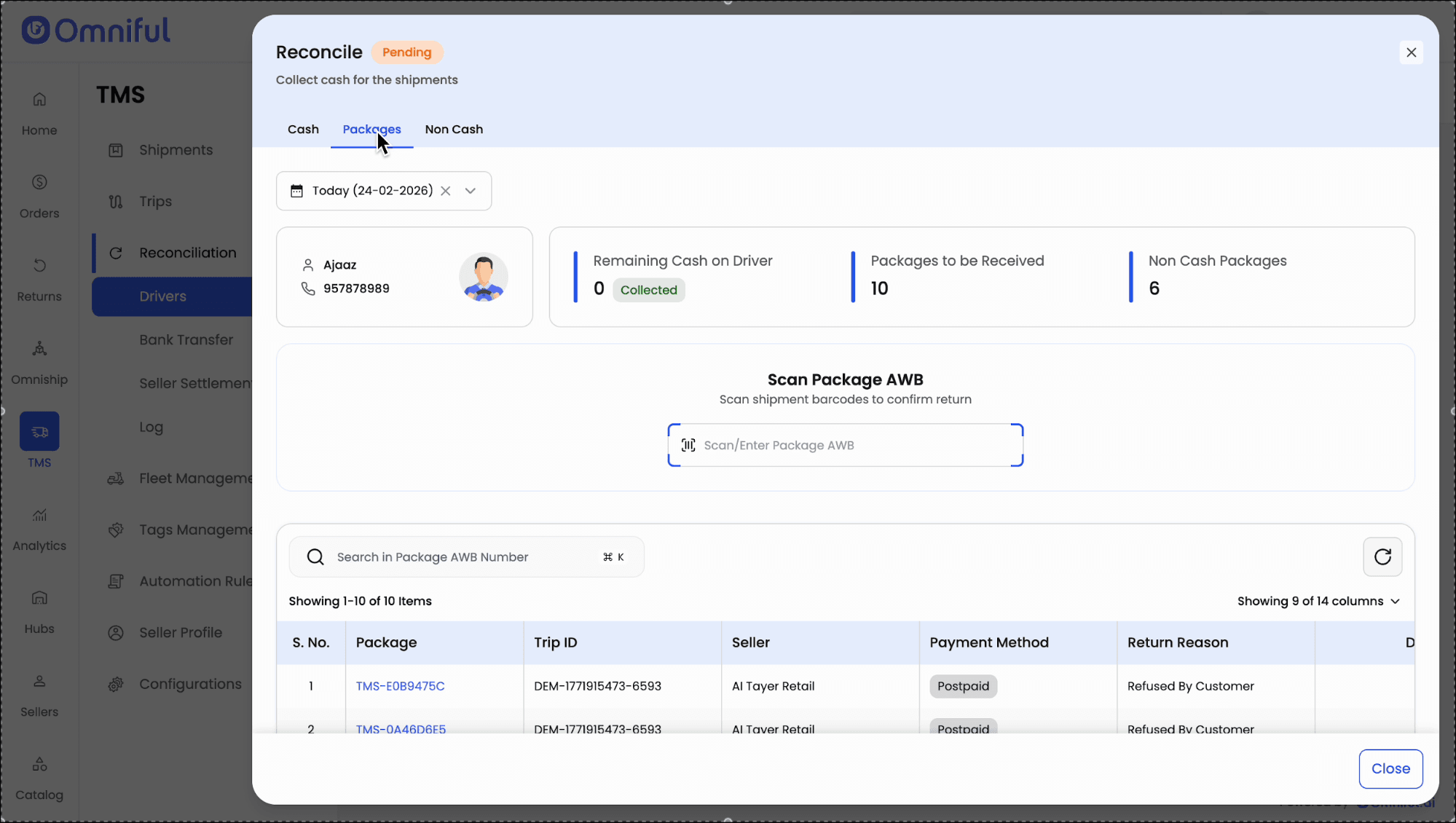The height and width of the screenshot is (823, 1456).
Task: Click the barcode scan icon
Action: coord(688,445)
